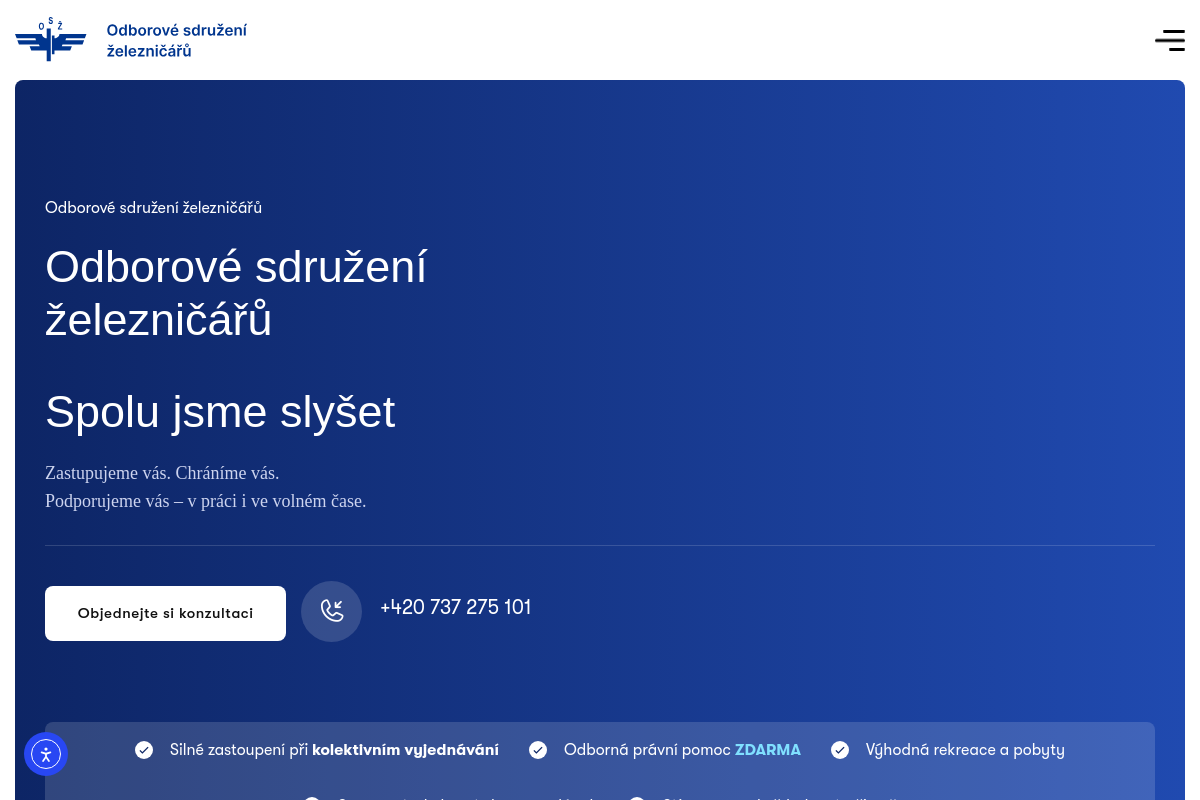Click the heading Spolu jsme slyšet
Viewport: 1200px width, 800px height.
[x=220, y=411]
